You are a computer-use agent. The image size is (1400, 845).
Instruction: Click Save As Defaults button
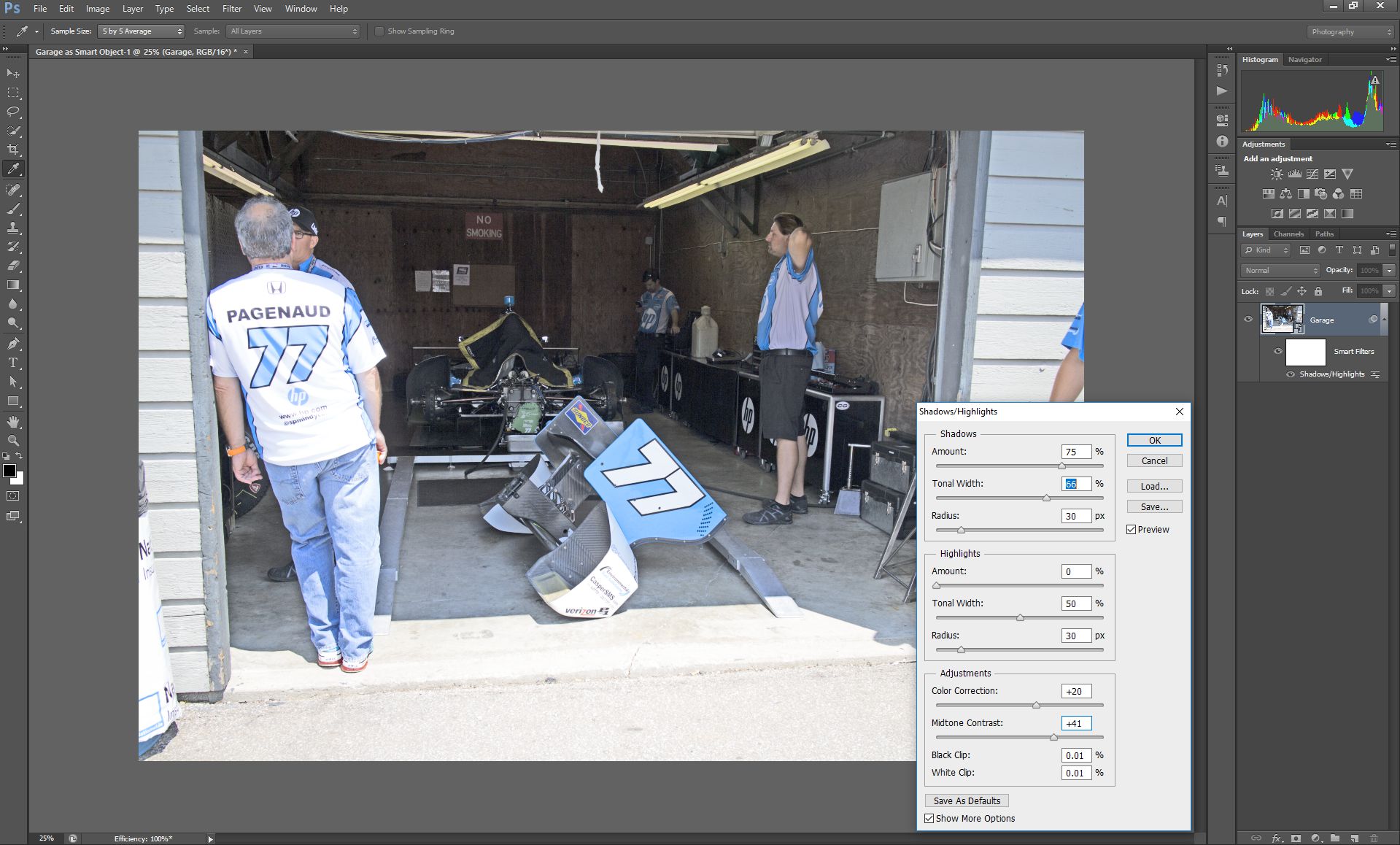tap(967, 801)
